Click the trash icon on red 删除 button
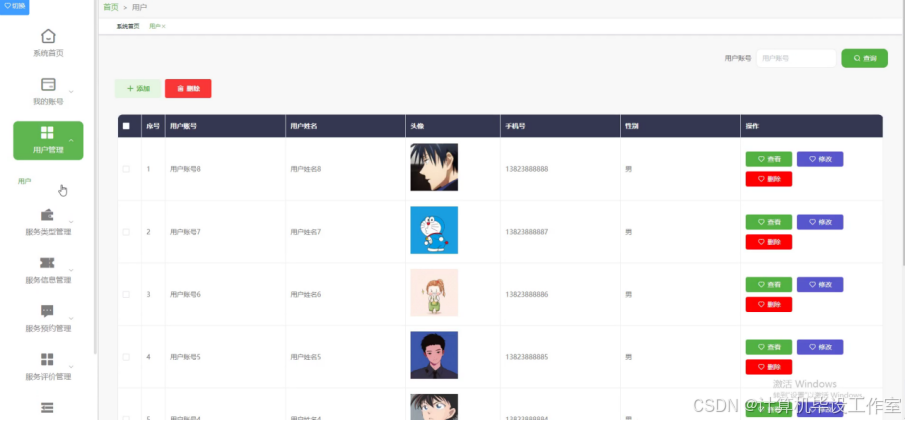 coord(180,89)
